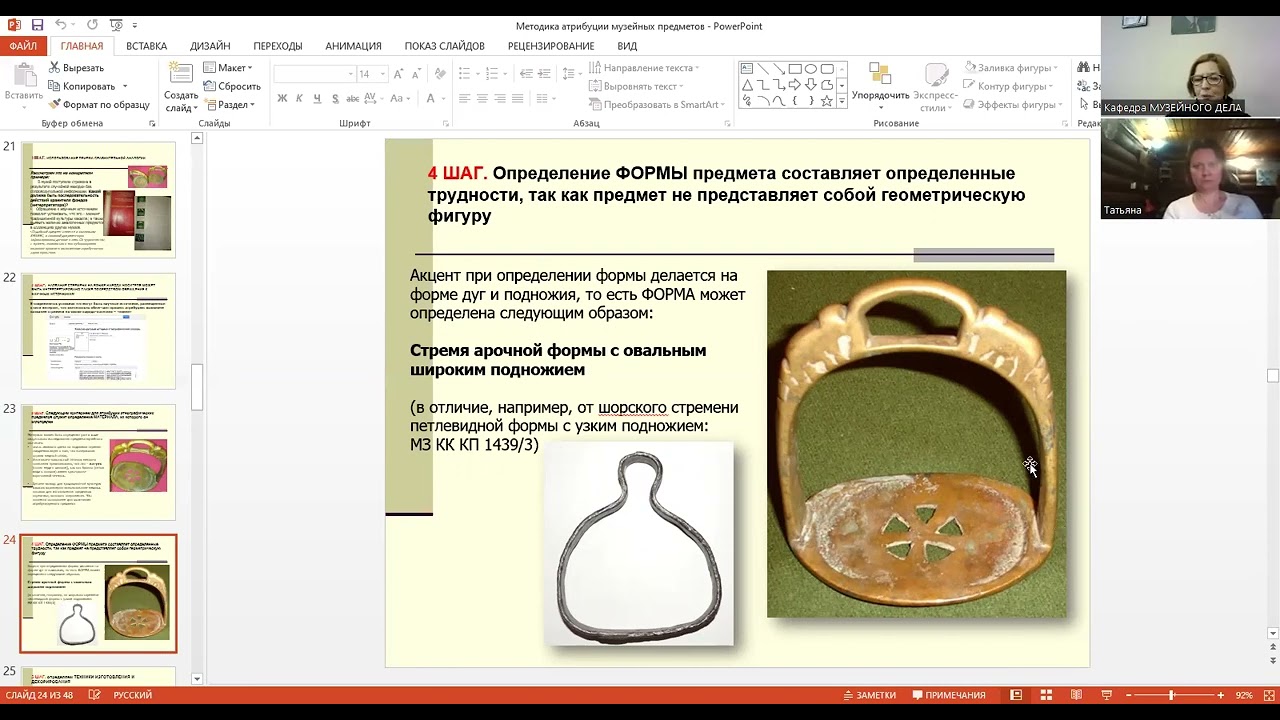Open the font name combo box
This screenshot has width=1280, height=720.
315,74
